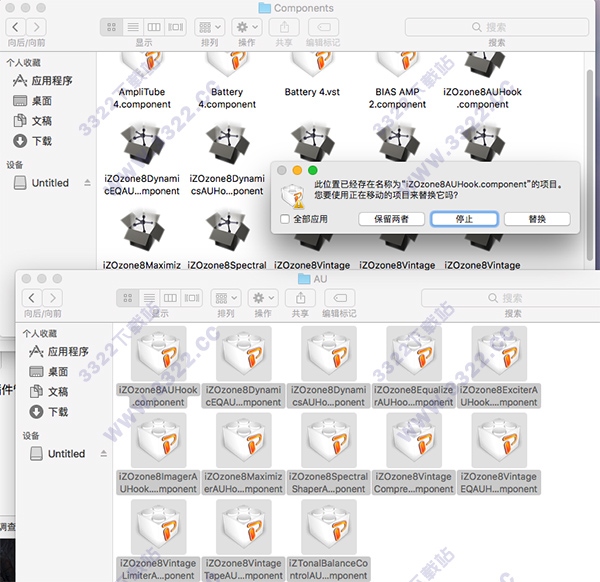Select AmpliTube 4.component in Components window
600x582 pixels.
[x=142, y=81]
